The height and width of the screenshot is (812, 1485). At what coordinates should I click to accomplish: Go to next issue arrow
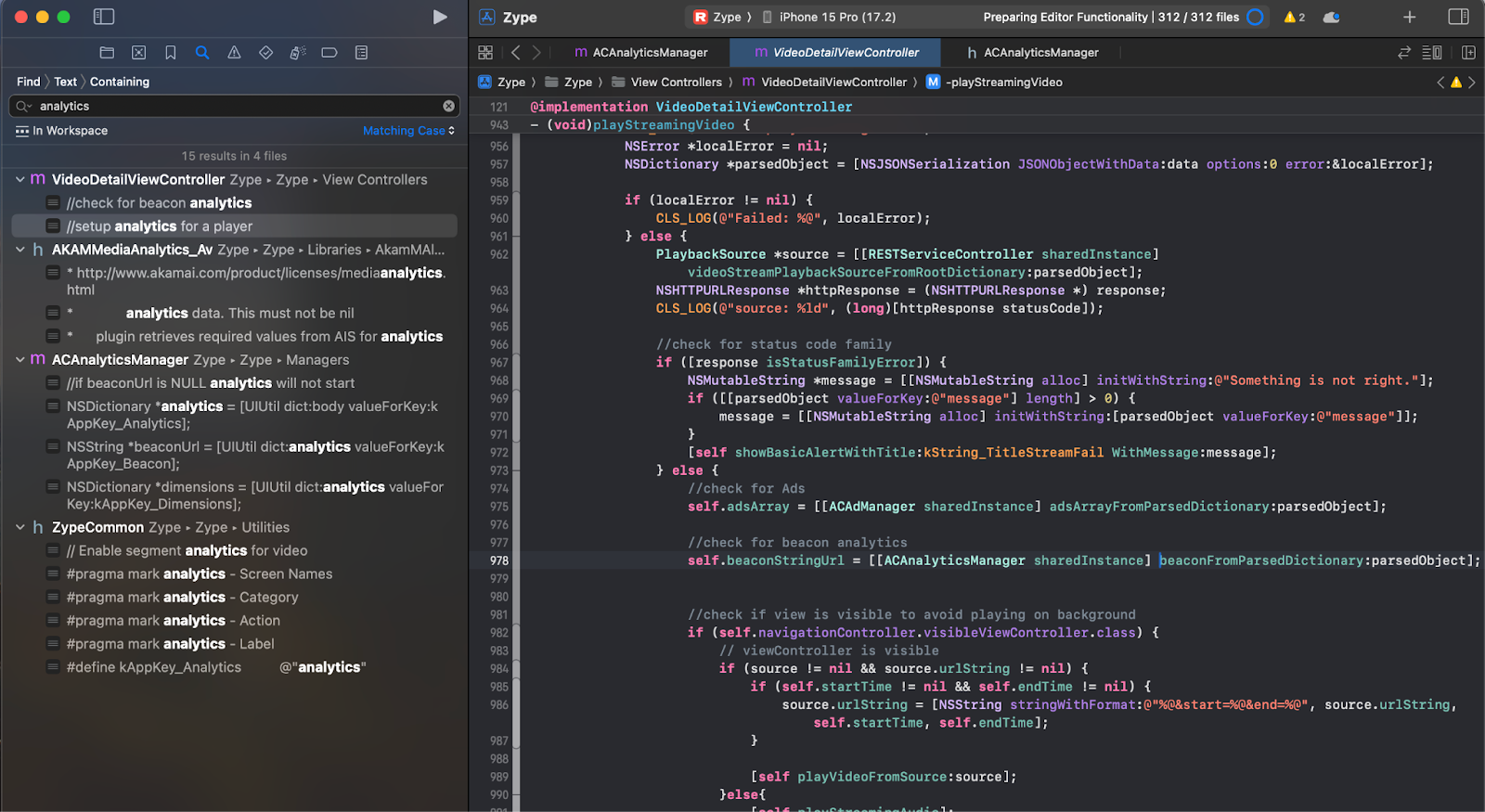pos(1472,82)
